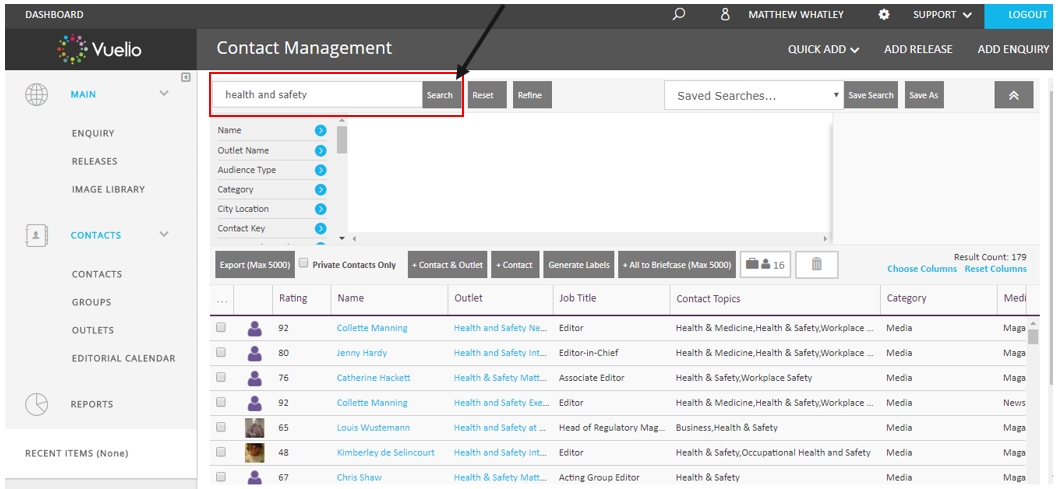This screenshot has height=489, width=1058.
Task: Click the blue arrow beside Outlet Name filter
Action: coord(321,150)
